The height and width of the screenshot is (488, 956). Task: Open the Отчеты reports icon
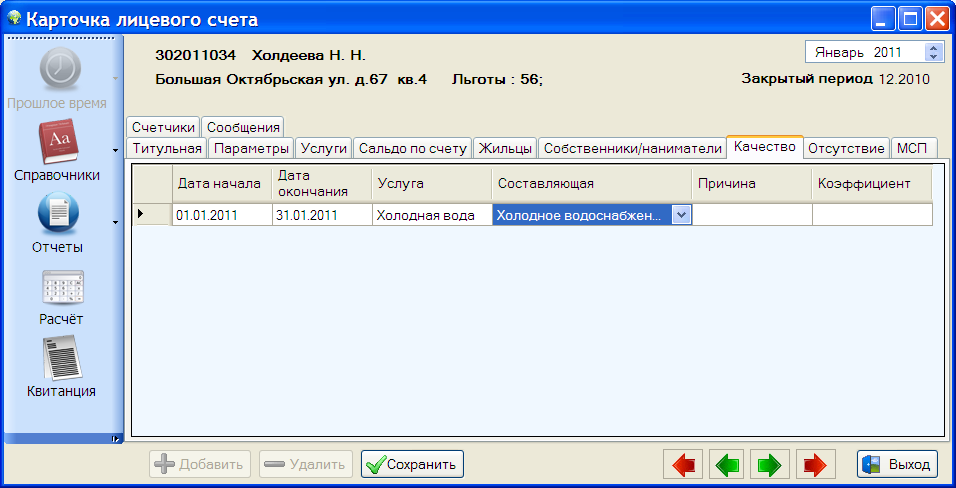58,214
